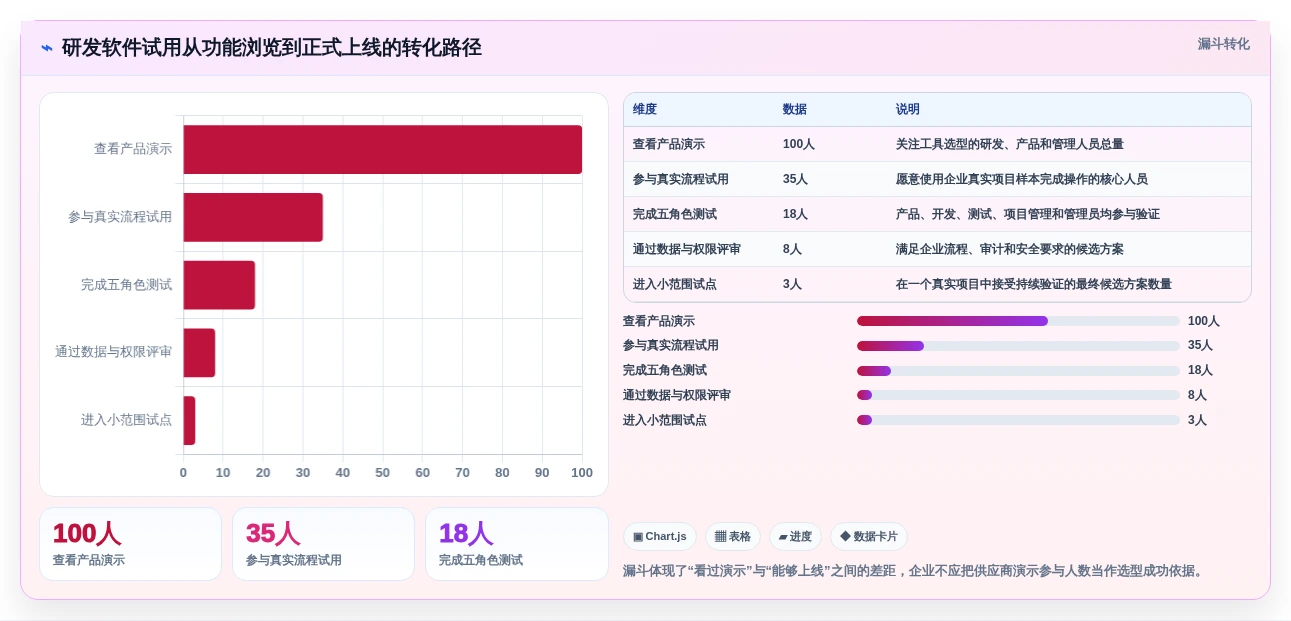Image resolution: width=1291 pixels, height=621 pixels.
Task: Click the progress list value 100人
Action: click(1204, 321)
